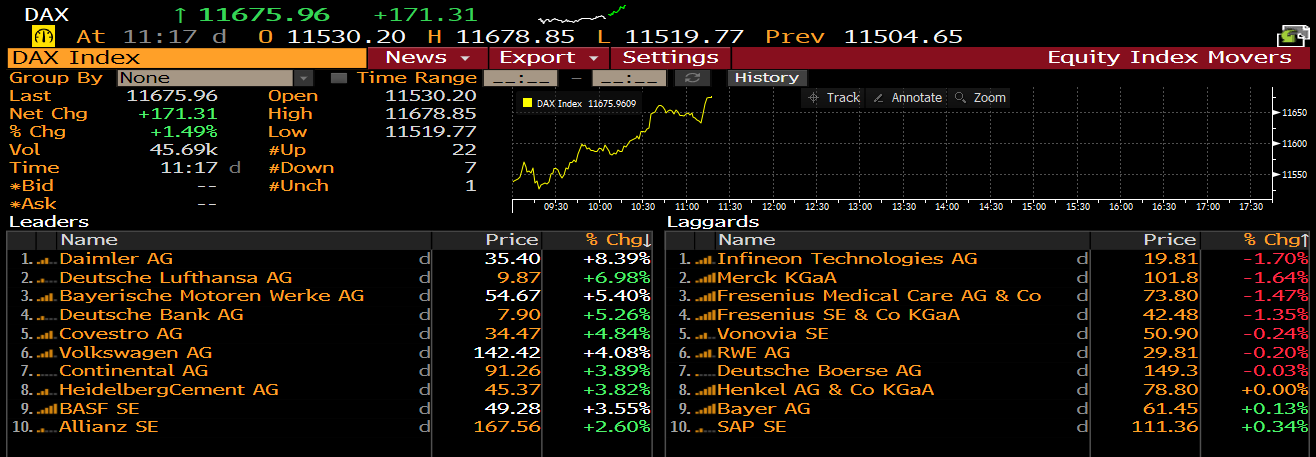Click the bar icon beside Vonovia SE
The height and width of the screenshot is (457, 1316).
tap(705, 334)
